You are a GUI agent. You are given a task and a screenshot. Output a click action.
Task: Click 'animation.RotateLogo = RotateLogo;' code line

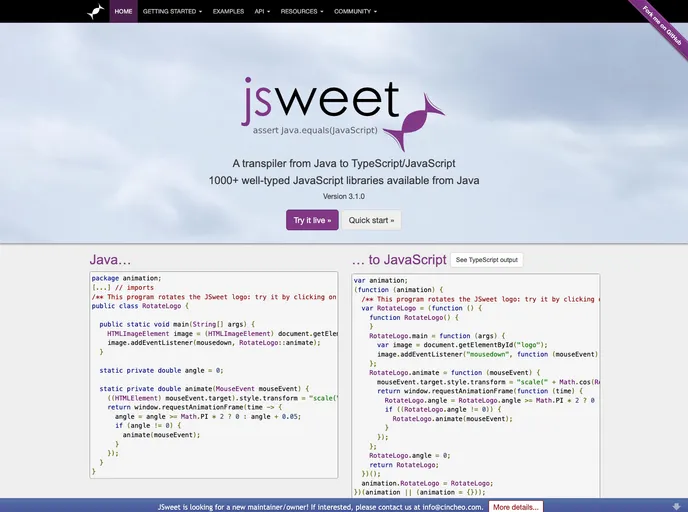click(427, 483)
